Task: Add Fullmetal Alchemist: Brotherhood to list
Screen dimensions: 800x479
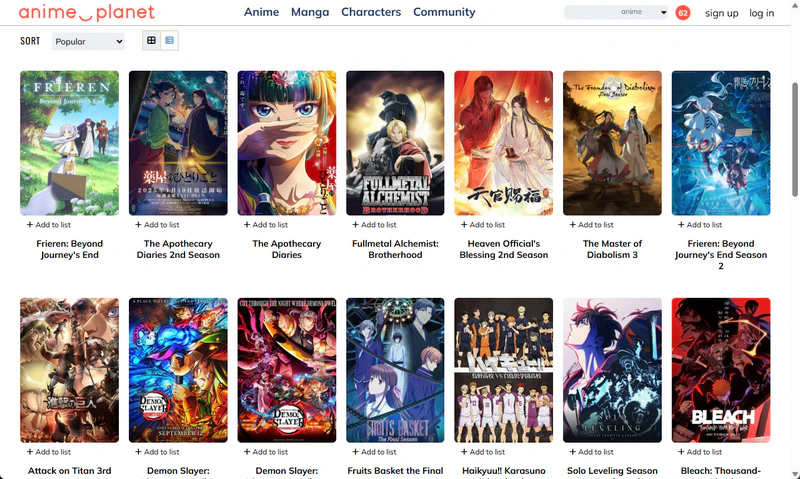Action: (374, 224)
